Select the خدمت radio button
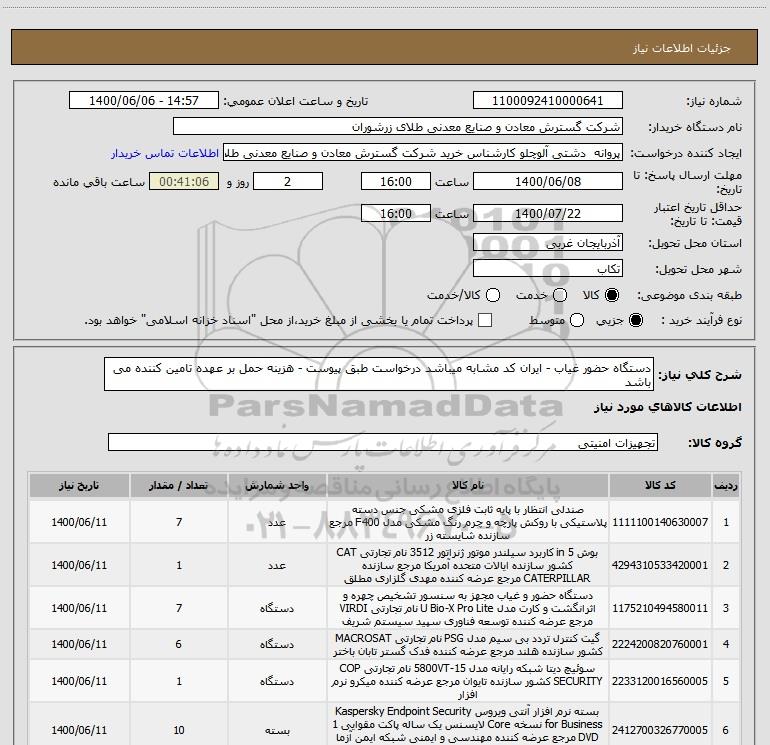The height and width of the screenshot is (745, 770). (x=560, y=295)
